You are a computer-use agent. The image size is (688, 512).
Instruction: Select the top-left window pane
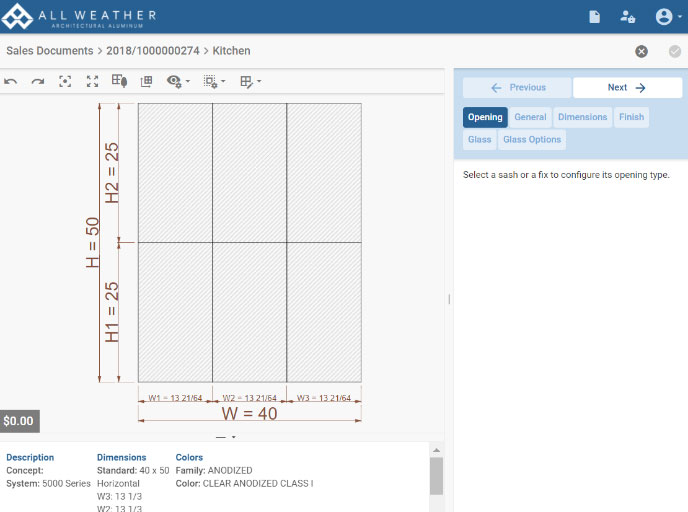pos(175,172)
